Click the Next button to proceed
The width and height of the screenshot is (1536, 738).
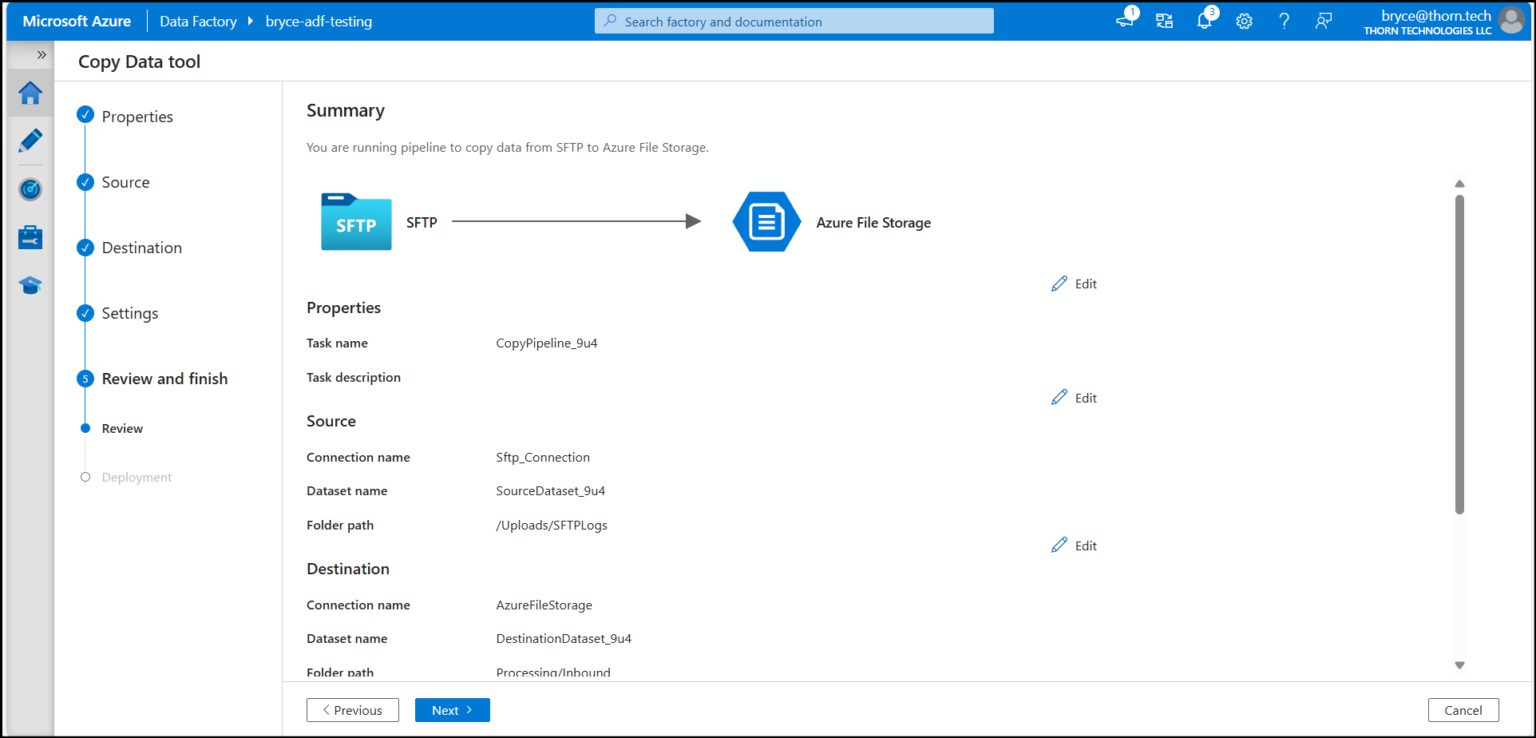point(452,710)
